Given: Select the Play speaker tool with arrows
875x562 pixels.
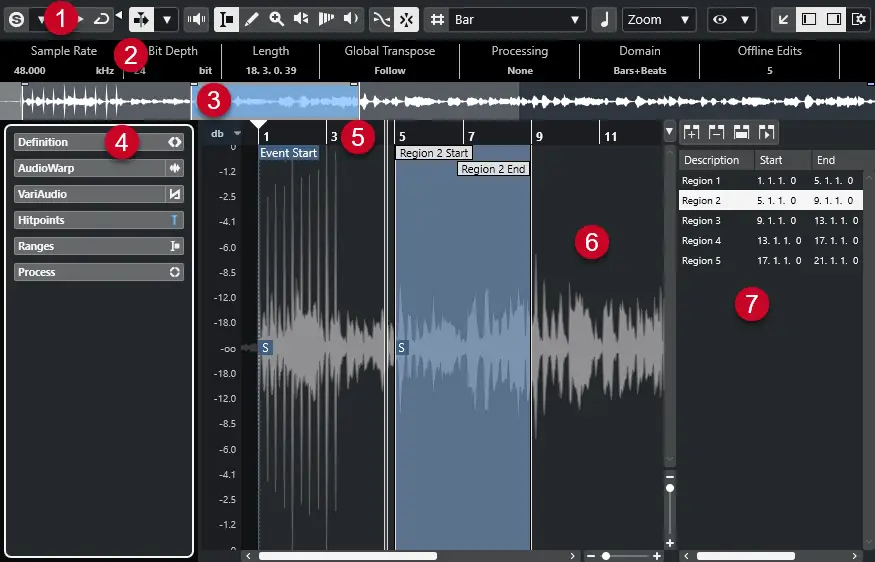Looking at the screenshot, I should tap(301, 20).
